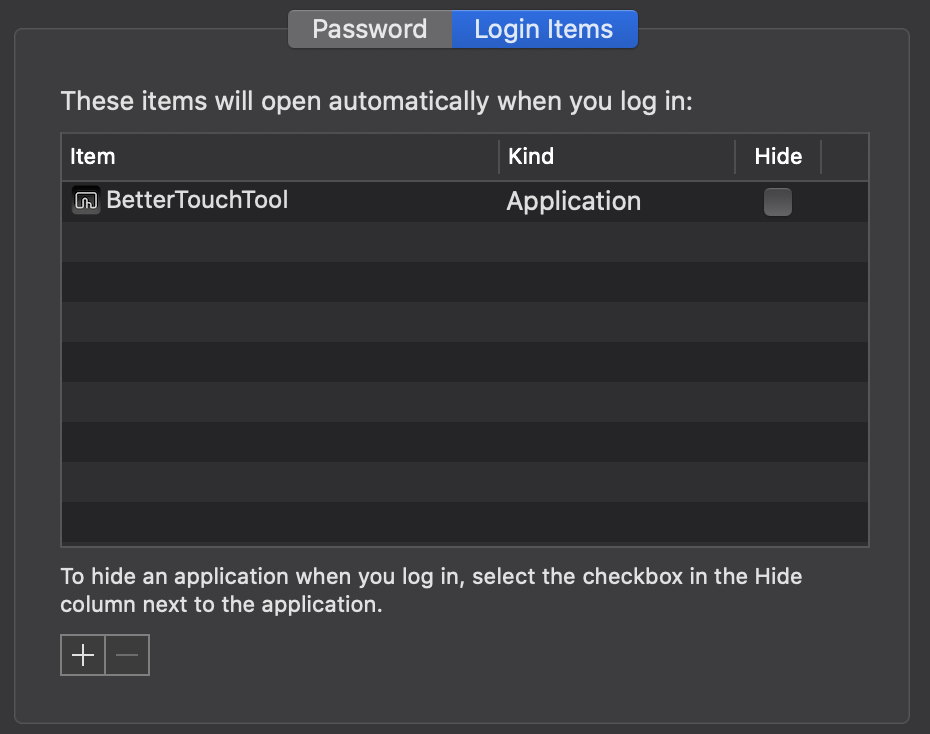Image resolution: width=930 pixels, height=734 pixels.
Task: Click divider between Kind and Hide headers
Action: (x=735, y=157)
